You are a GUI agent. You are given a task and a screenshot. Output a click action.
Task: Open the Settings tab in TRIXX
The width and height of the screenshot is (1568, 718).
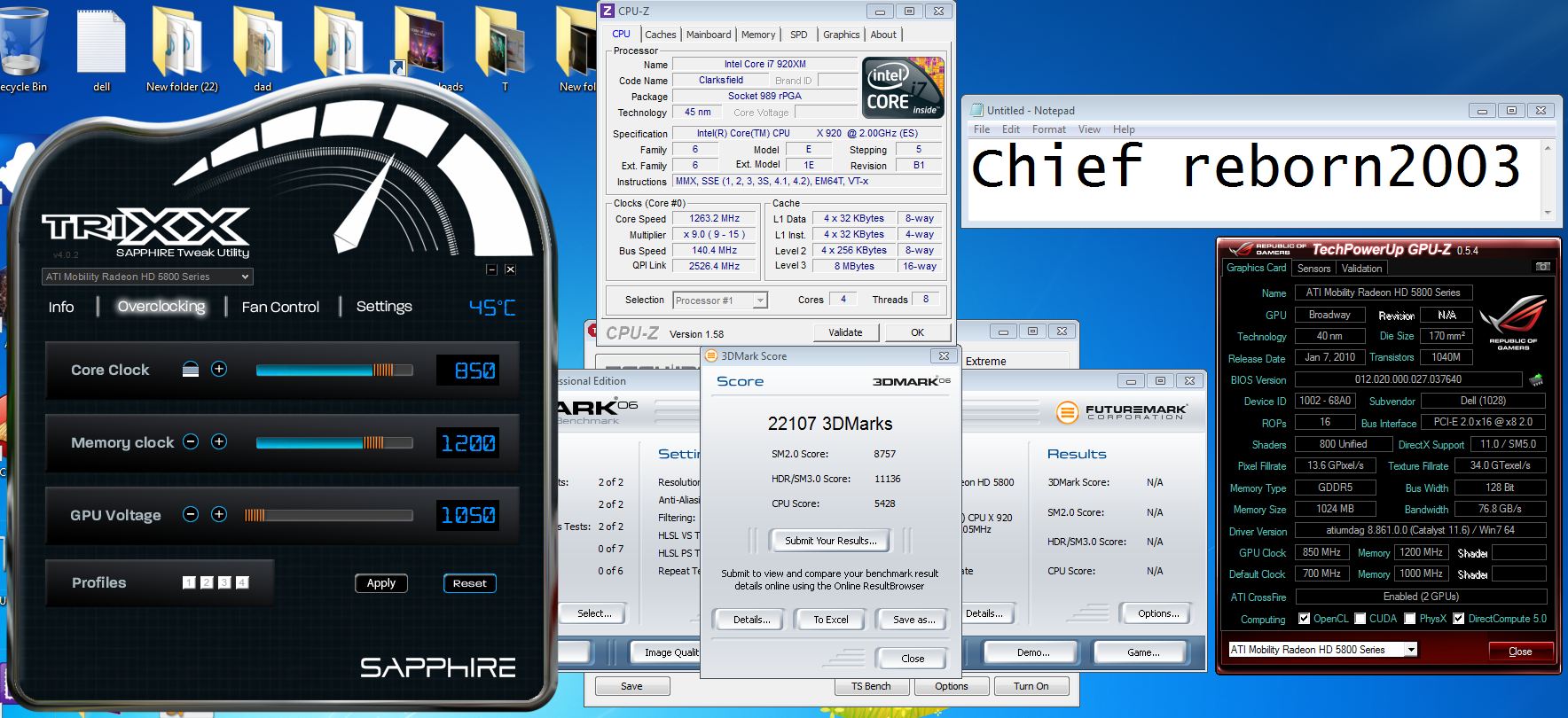coord(384,307)
